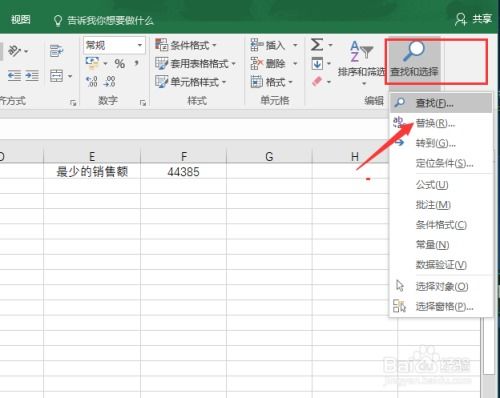The height and width of the screenshot is (398, 500).
Task: Select column F header
Action: (183, 156)
